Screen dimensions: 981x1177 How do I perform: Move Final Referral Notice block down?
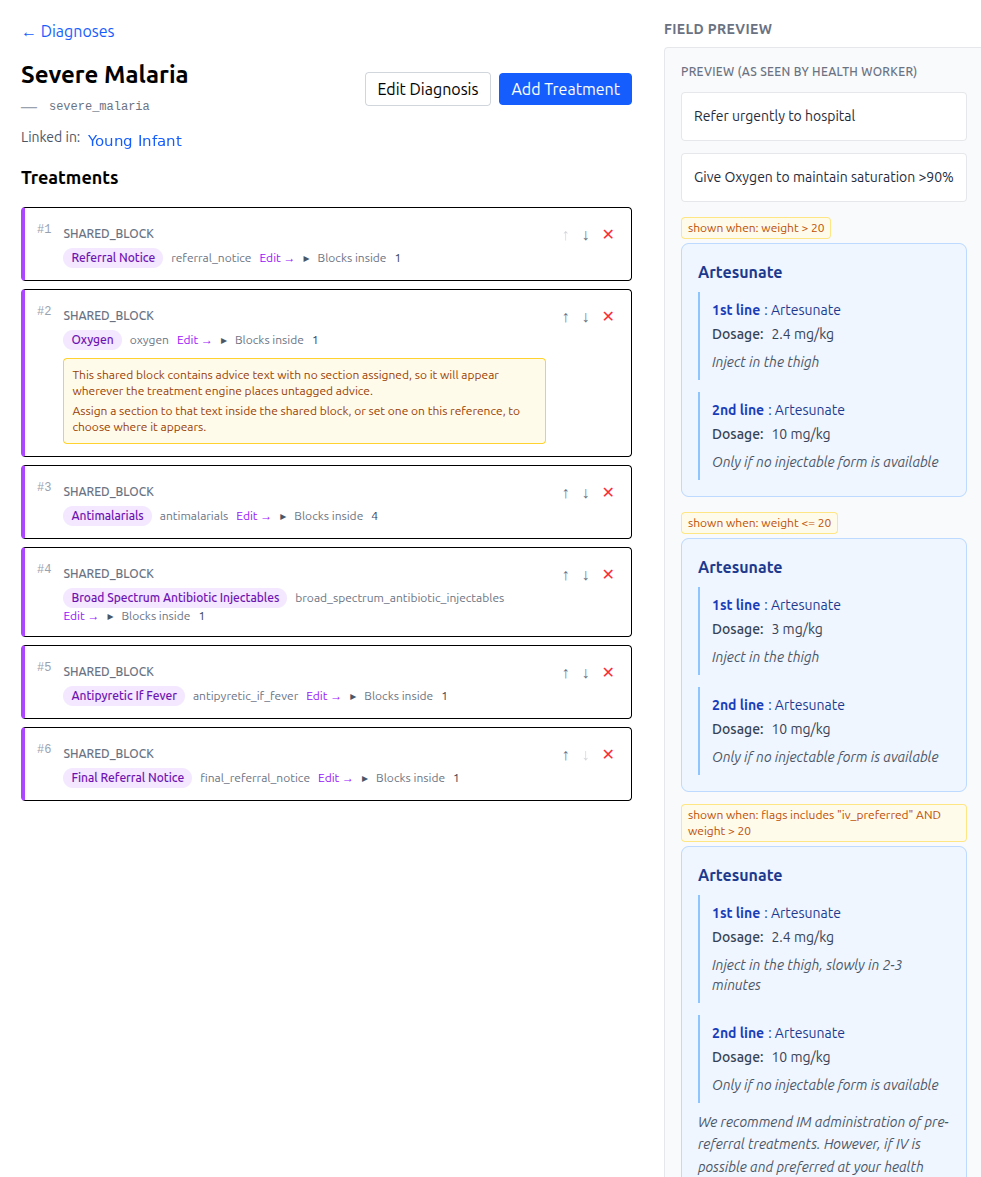point(585,754)
